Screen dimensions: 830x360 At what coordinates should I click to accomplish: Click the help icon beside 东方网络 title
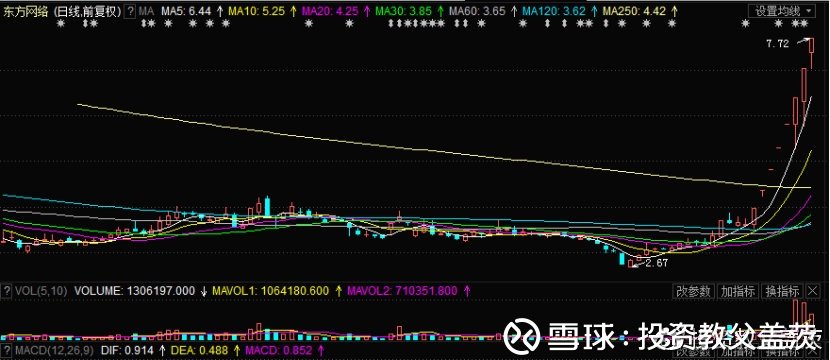pos(130,11)
